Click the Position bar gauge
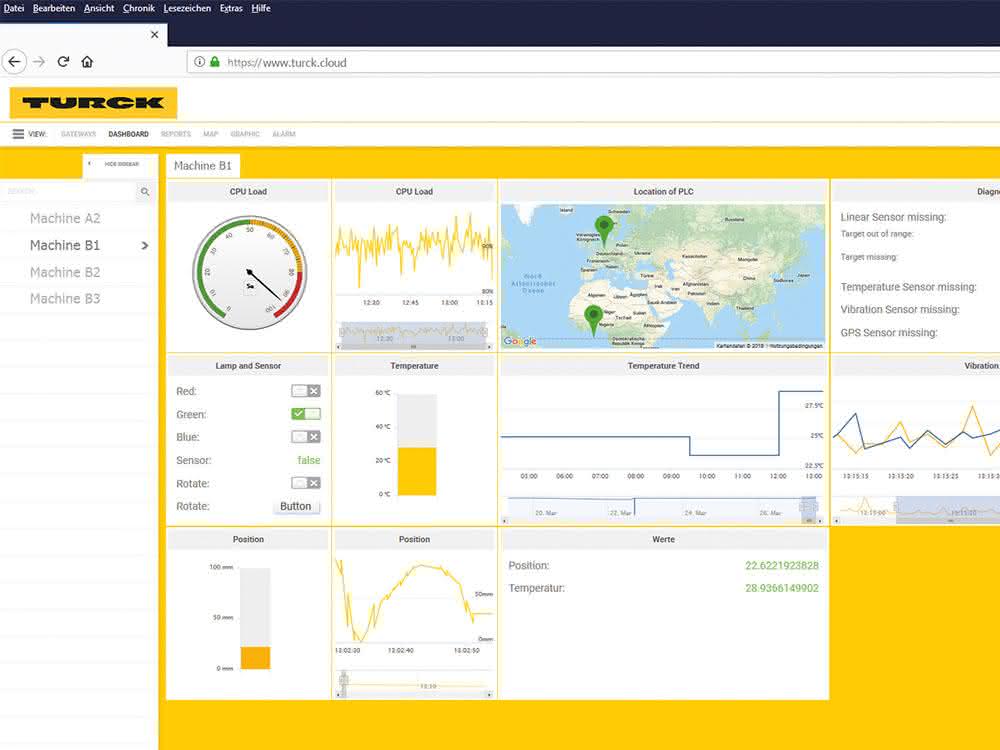Image resolution: width=1000 pixels, height=750 pixels. [x=255, y=618]
